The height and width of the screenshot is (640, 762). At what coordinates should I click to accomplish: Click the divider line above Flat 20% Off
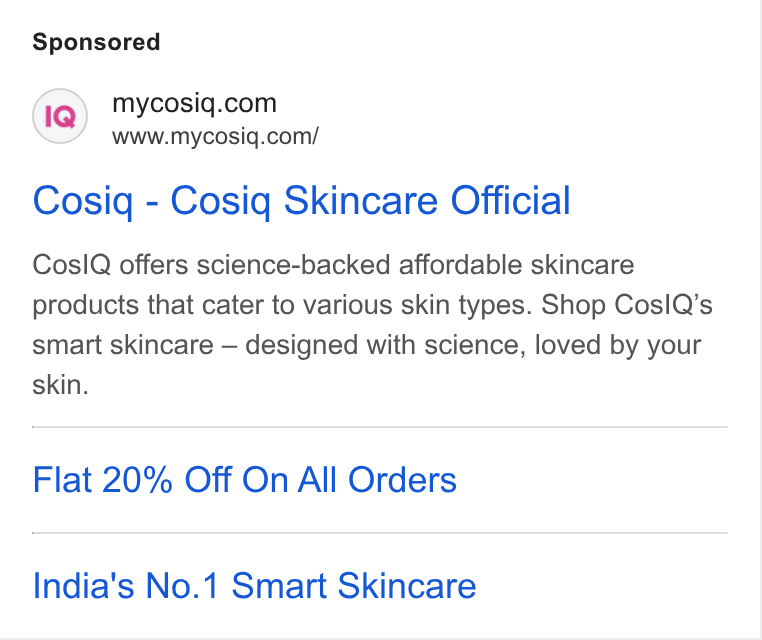380,427
